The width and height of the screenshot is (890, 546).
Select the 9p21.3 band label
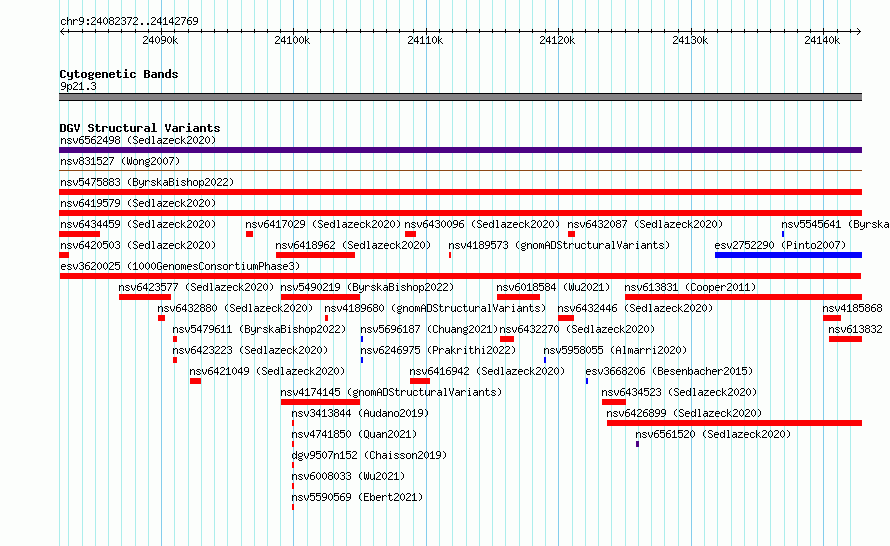coord(78,86)
